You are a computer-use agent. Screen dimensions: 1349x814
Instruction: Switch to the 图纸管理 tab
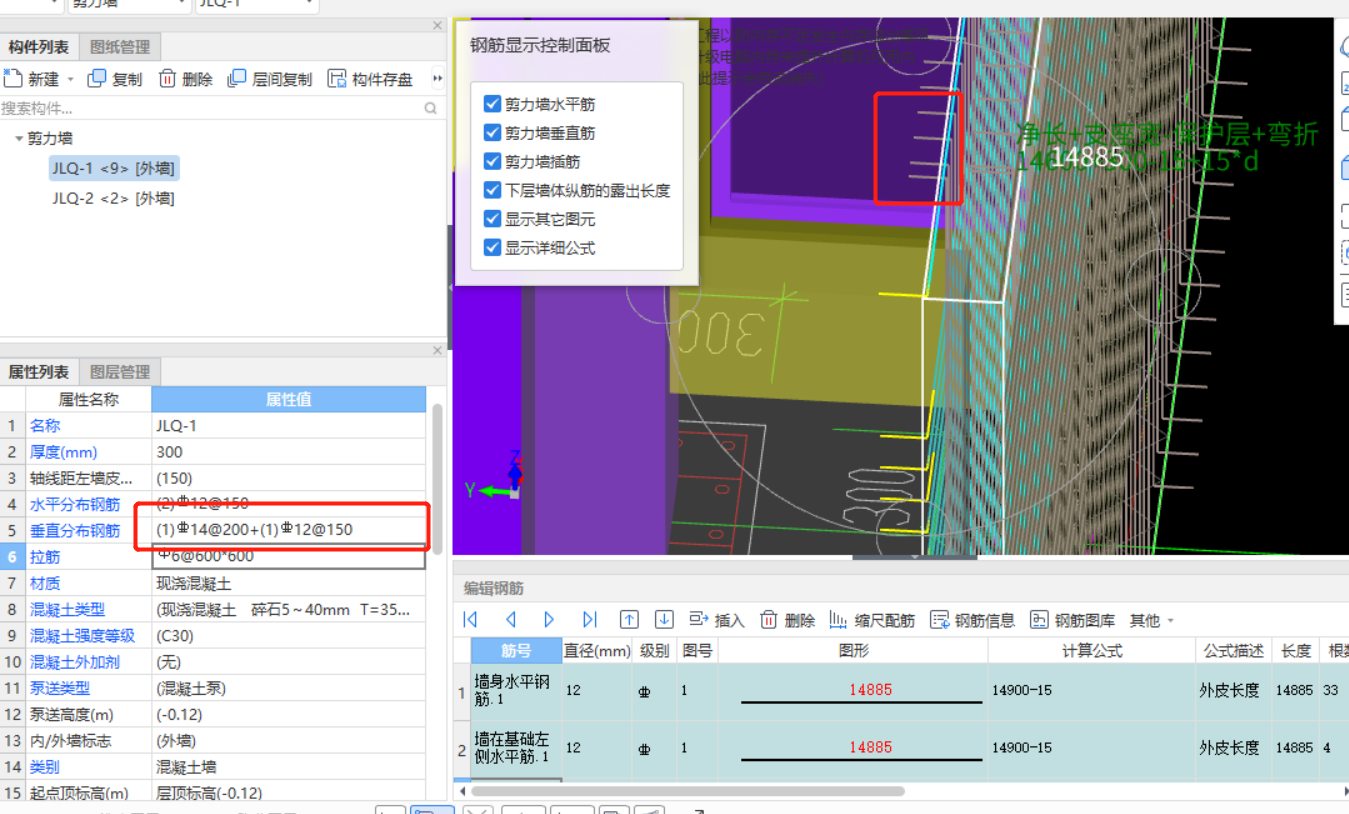120,47
